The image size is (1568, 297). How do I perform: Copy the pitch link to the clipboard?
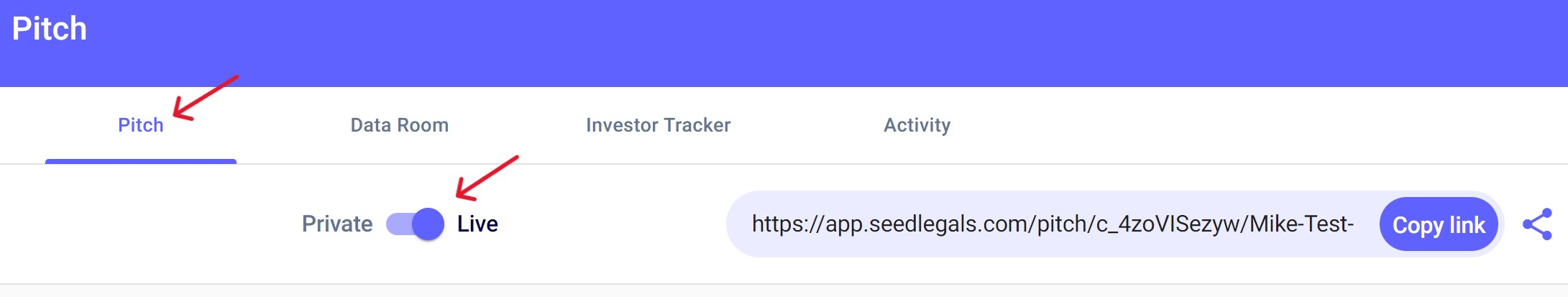1438,224
